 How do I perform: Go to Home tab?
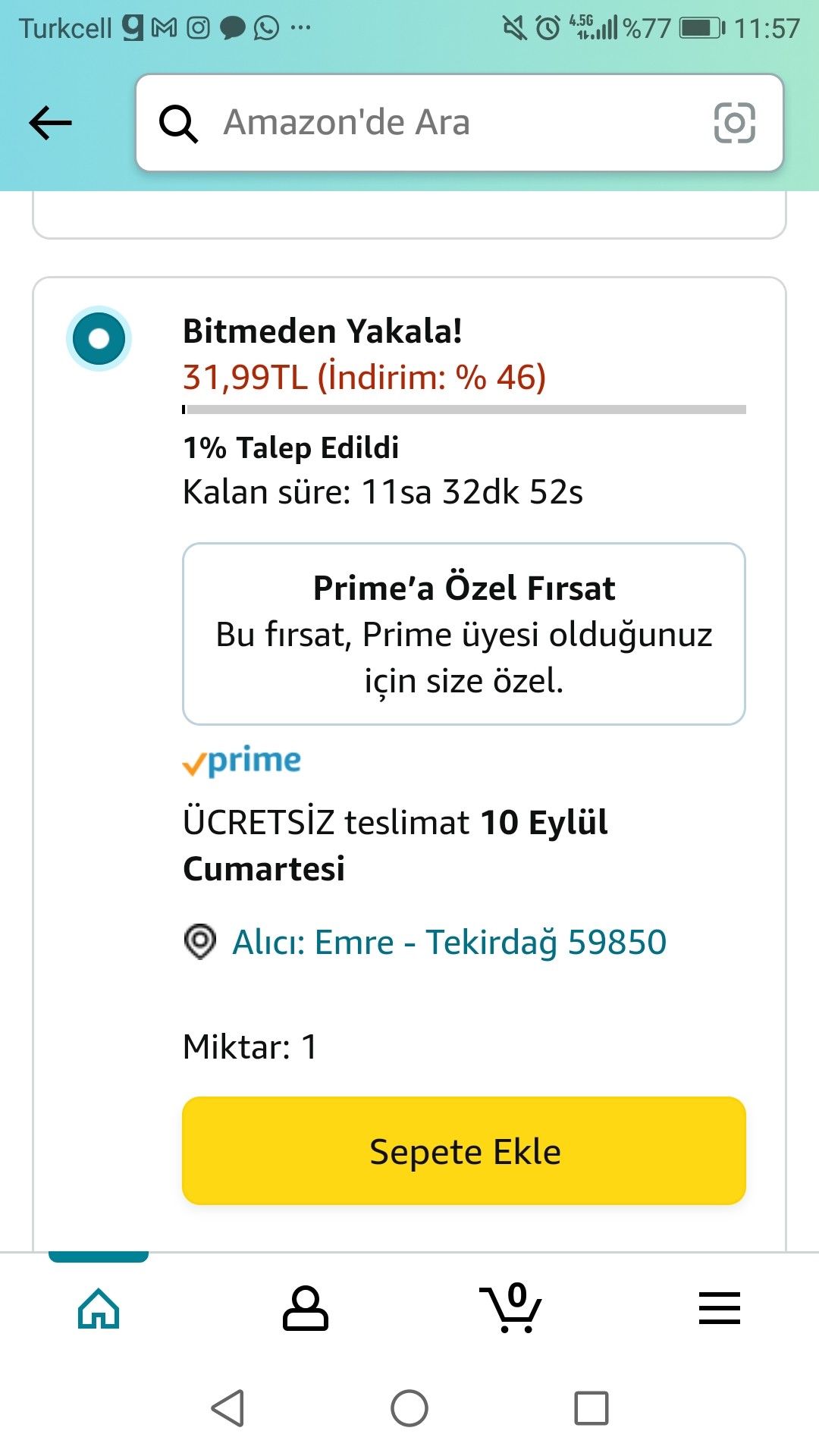pyautogui.click(x=99, y=1308)
